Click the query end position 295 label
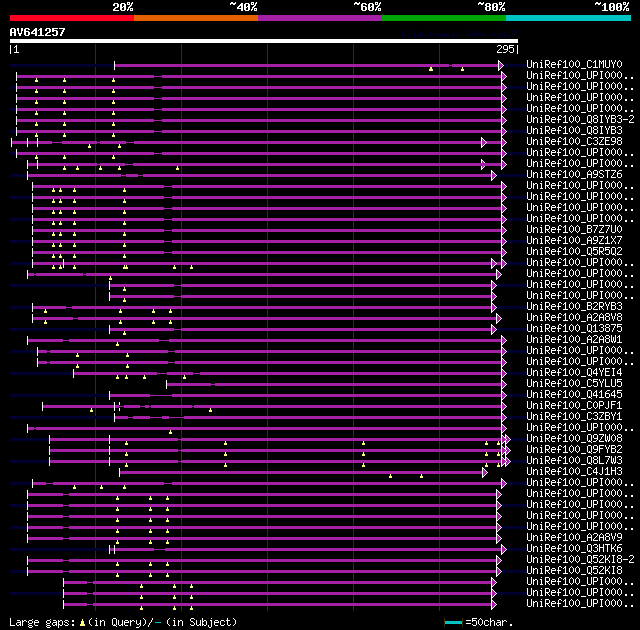The image size is (640, 630). (505, 49)
